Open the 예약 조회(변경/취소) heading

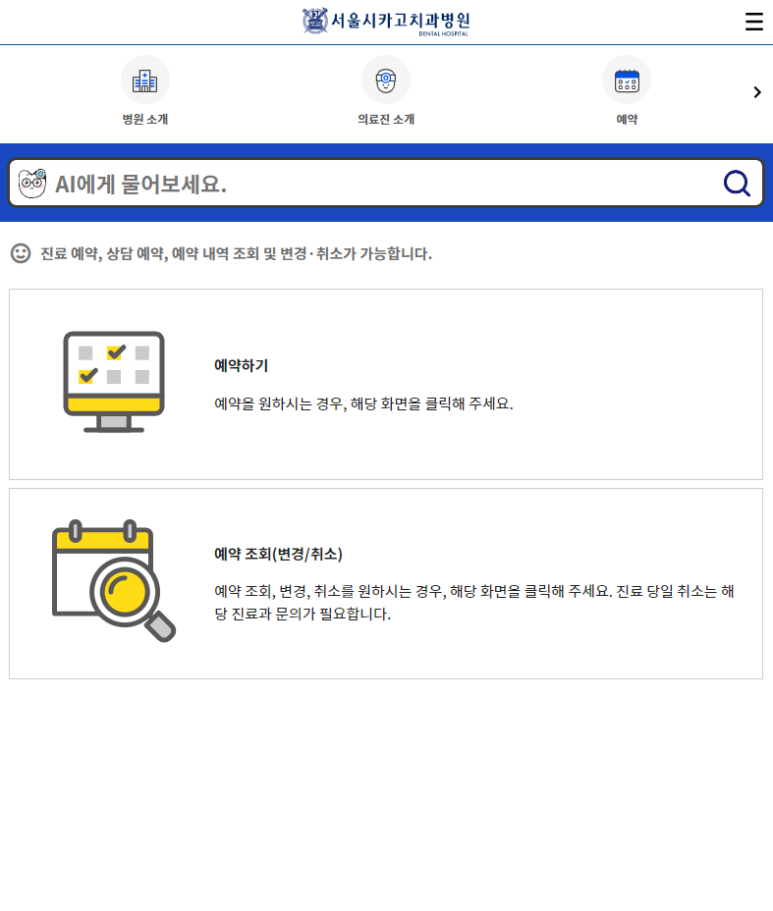(278, 554)
